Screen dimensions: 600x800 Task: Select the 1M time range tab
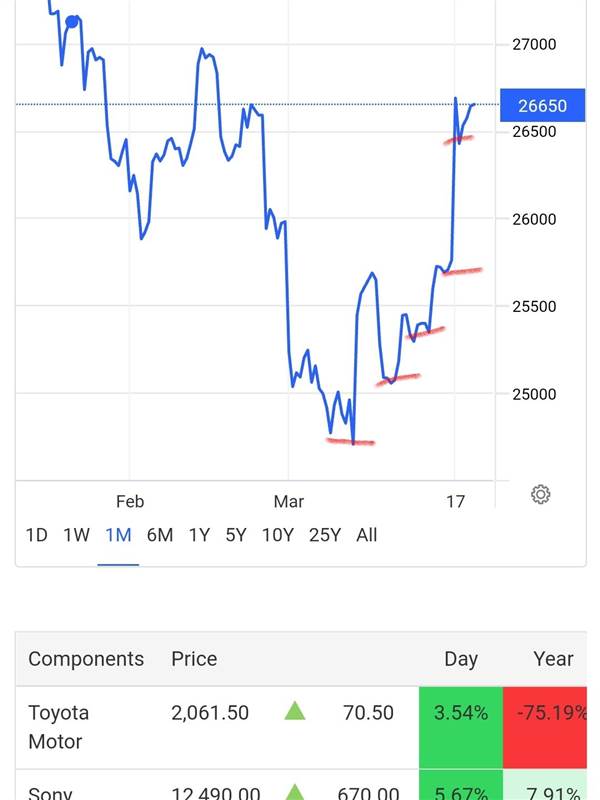pos(118,535)
